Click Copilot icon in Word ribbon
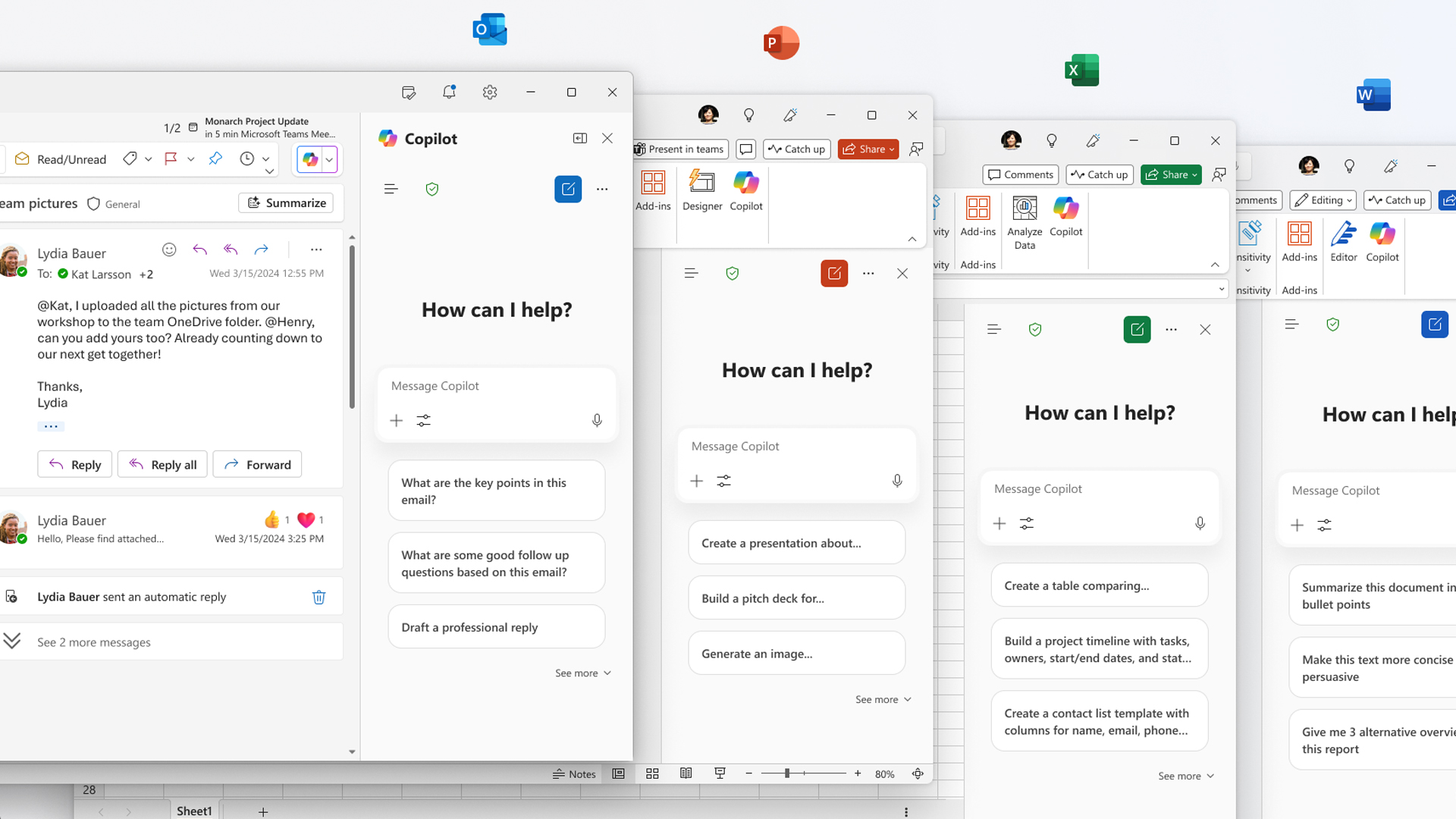The image size is (1456, 819). [x=1382, y=242]
